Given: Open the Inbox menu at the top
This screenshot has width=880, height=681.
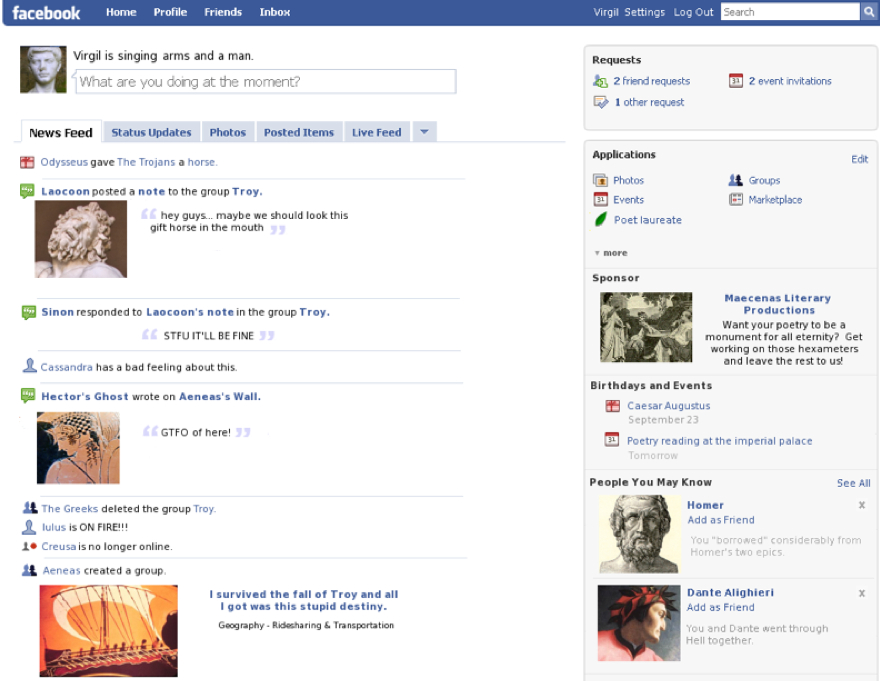Looking at the screenshot, I should point(274,12).
